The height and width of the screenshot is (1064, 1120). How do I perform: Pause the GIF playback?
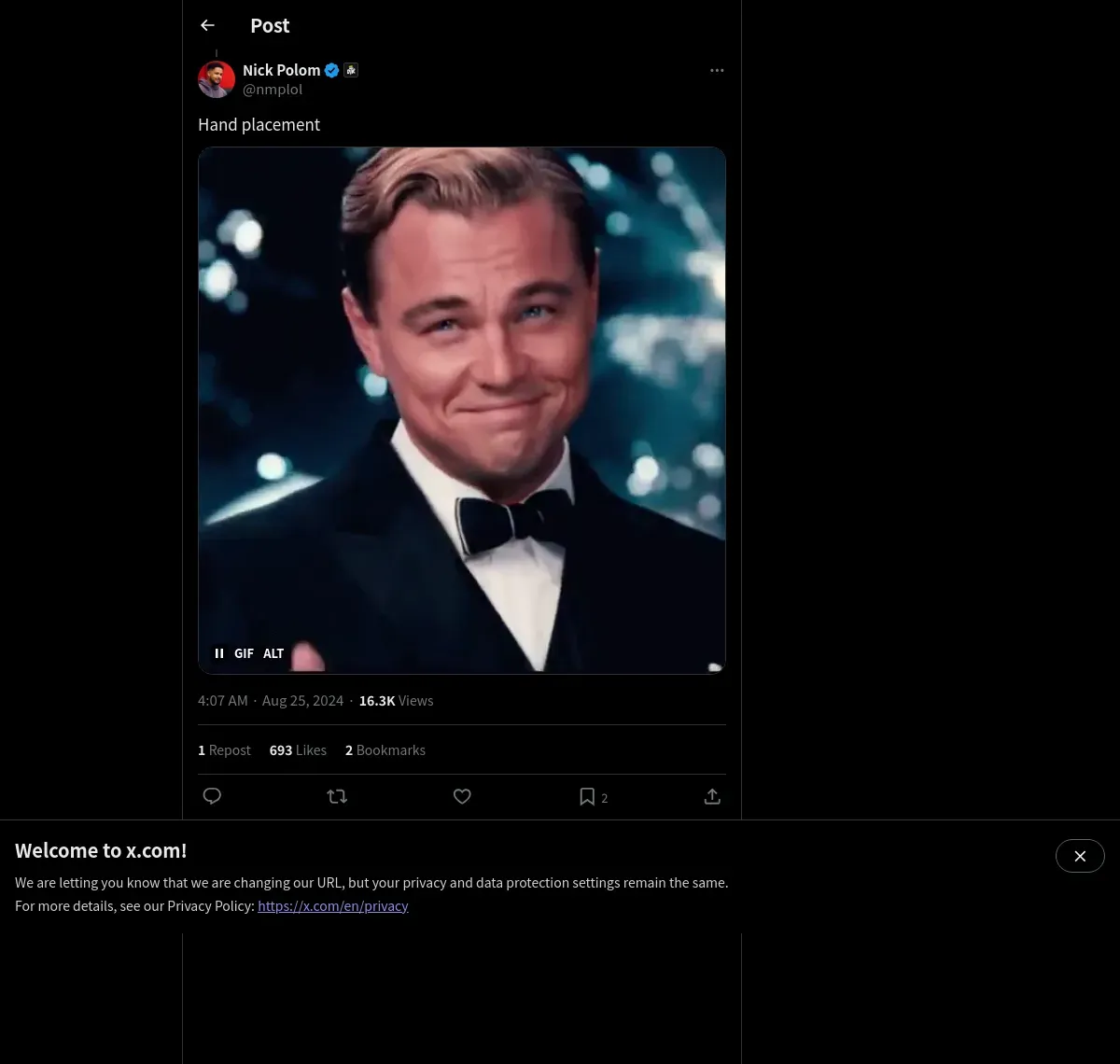(x=219, y=653)
